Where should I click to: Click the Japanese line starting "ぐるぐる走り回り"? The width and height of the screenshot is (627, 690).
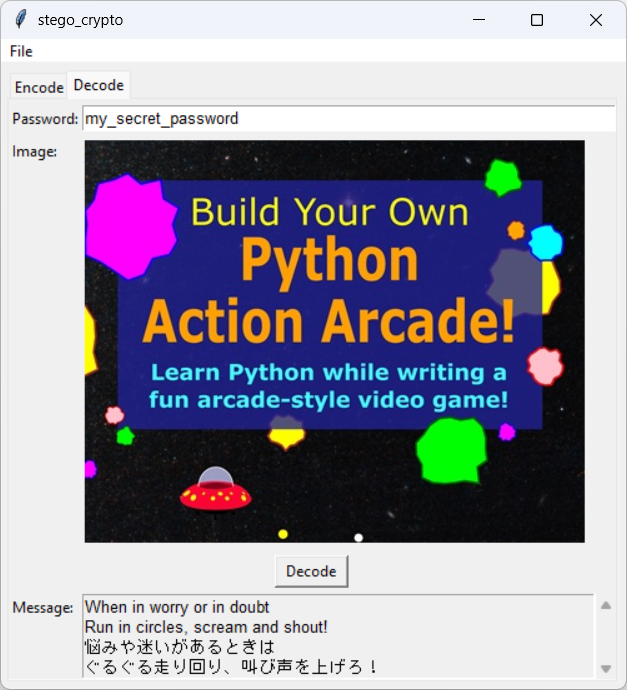pos(231,667)
